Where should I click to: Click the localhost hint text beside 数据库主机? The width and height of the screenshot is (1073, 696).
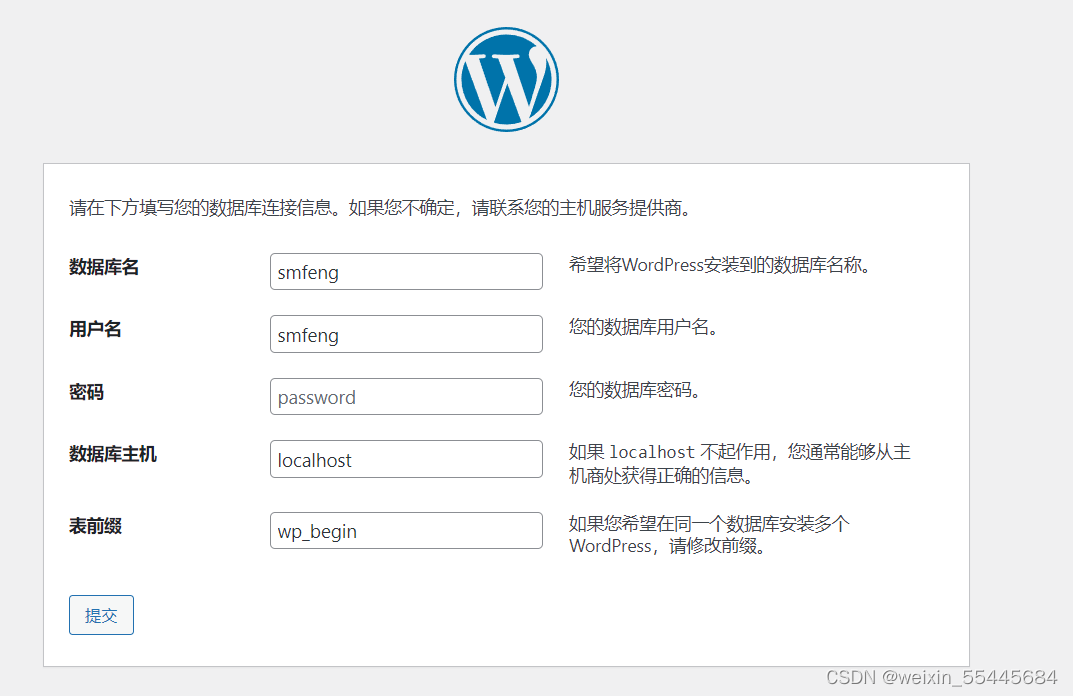pyautogui.click(x=740, y=463)
